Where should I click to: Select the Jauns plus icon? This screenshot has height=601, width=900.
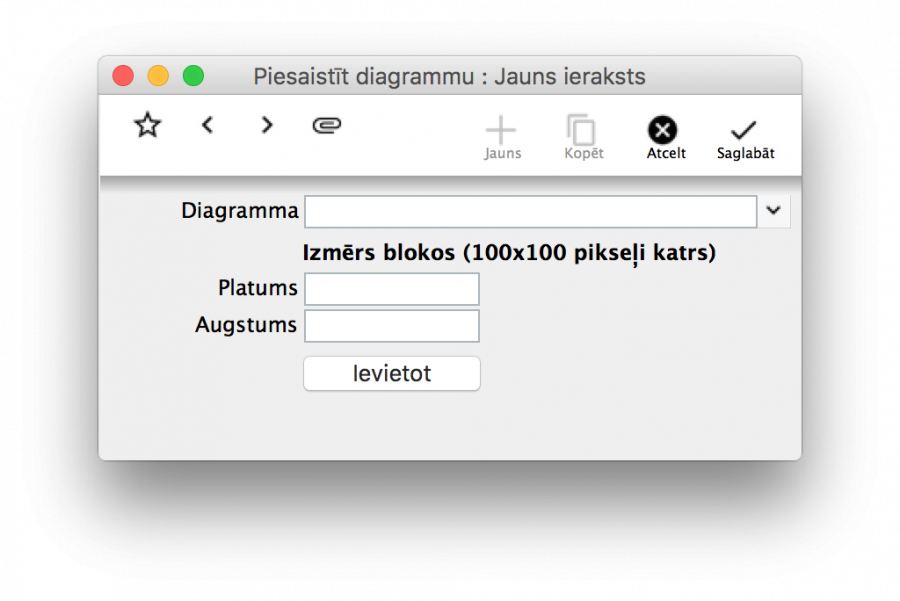502,127
